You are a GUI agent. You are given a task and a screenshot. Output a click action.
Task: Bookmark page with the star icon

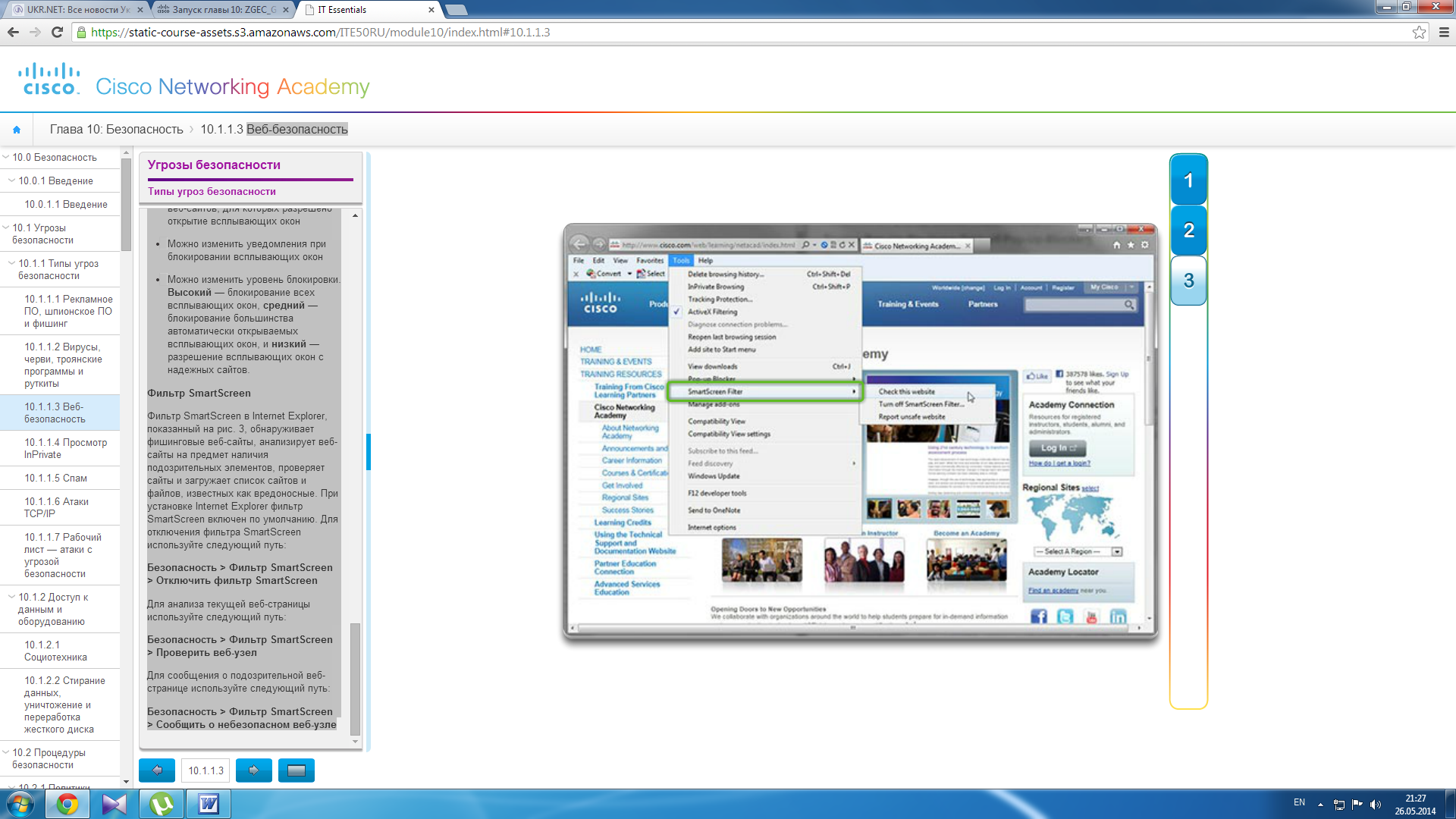pyautogui.click(x=1419, y=32)
